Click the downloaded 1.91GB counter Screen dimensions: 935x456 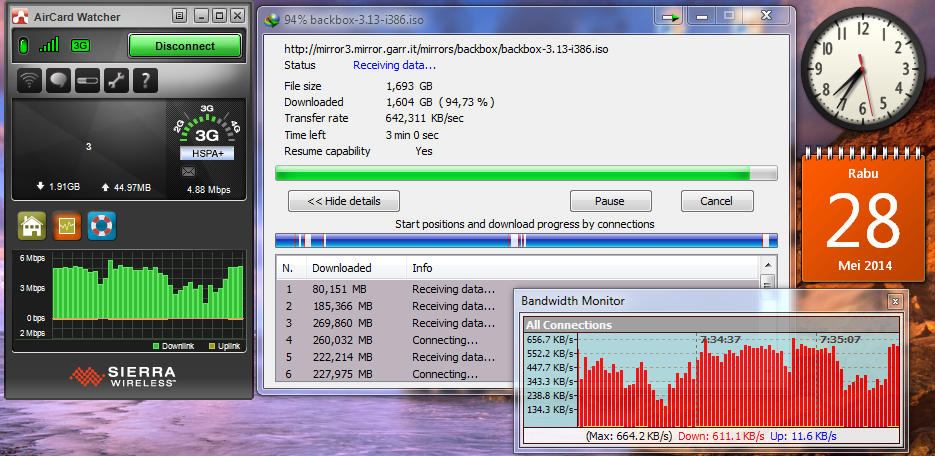coord(58,187)
